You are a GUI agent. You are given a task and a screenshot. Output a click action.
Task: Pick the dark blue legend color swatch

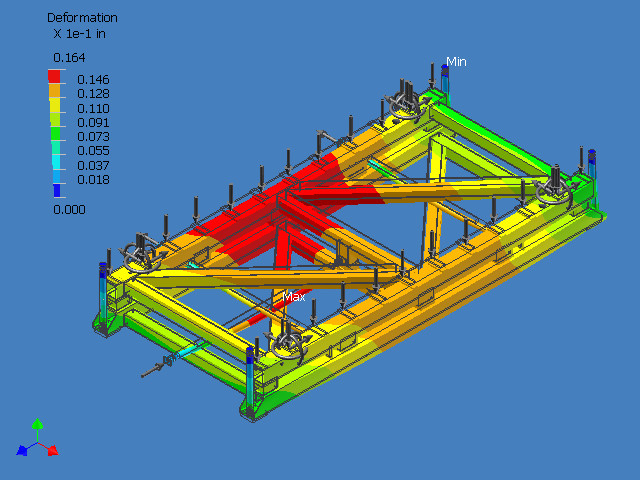tap(57, 189)
